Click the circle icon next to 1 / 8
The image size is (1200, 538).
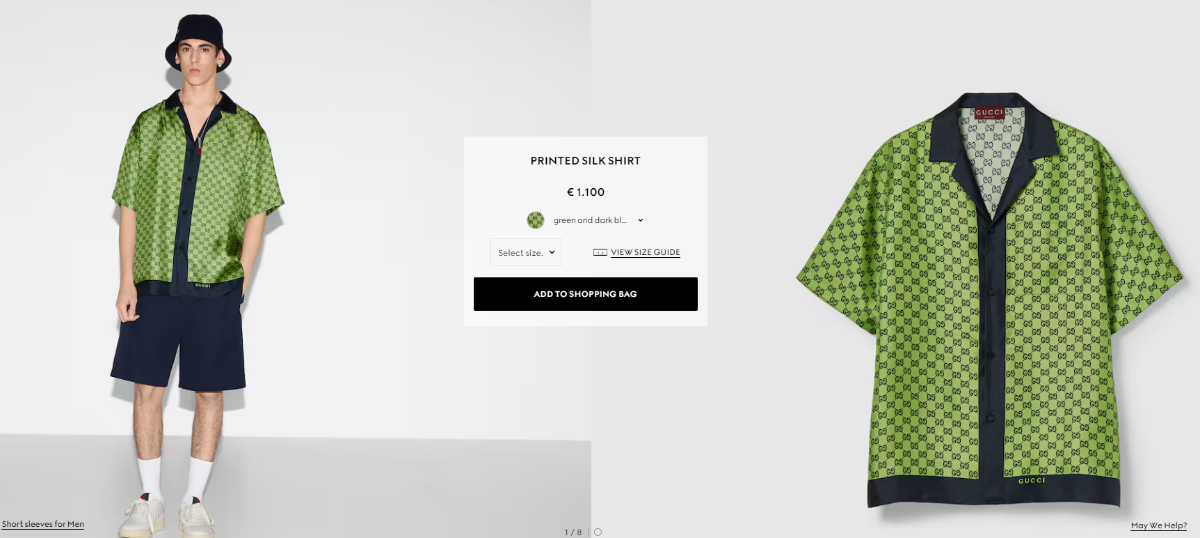click(598, 532)
